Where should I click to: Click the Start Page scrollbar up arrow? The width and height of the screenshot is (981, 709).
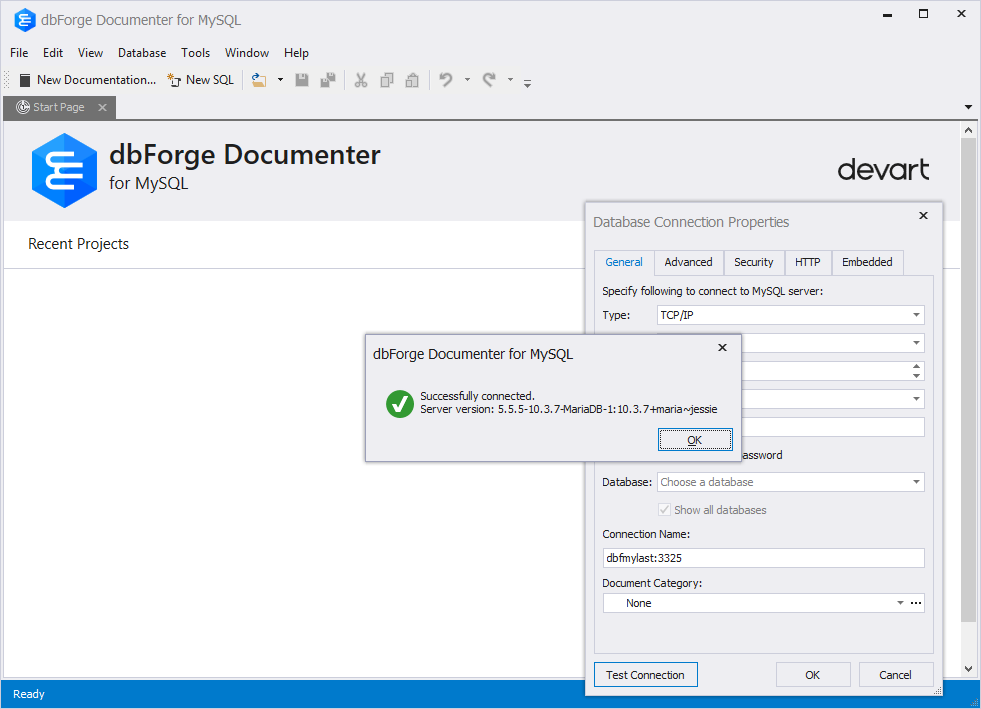[968, 130]
